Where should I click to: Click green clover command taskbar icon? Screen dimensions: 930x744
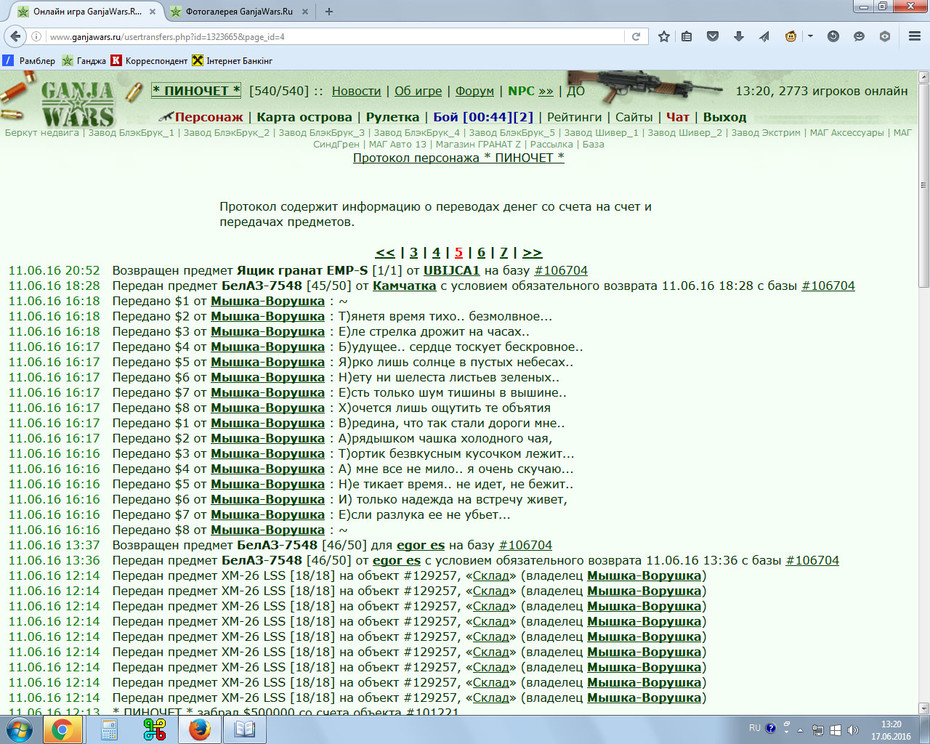[154, 730]
